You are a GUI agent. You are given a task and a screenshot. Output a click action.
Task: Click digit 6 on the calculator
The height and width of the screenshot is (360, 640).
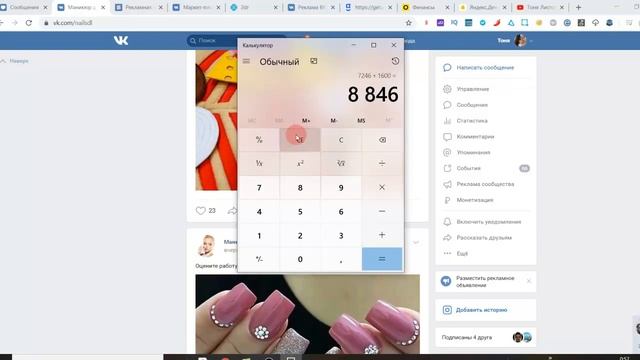tap(341, 212)
